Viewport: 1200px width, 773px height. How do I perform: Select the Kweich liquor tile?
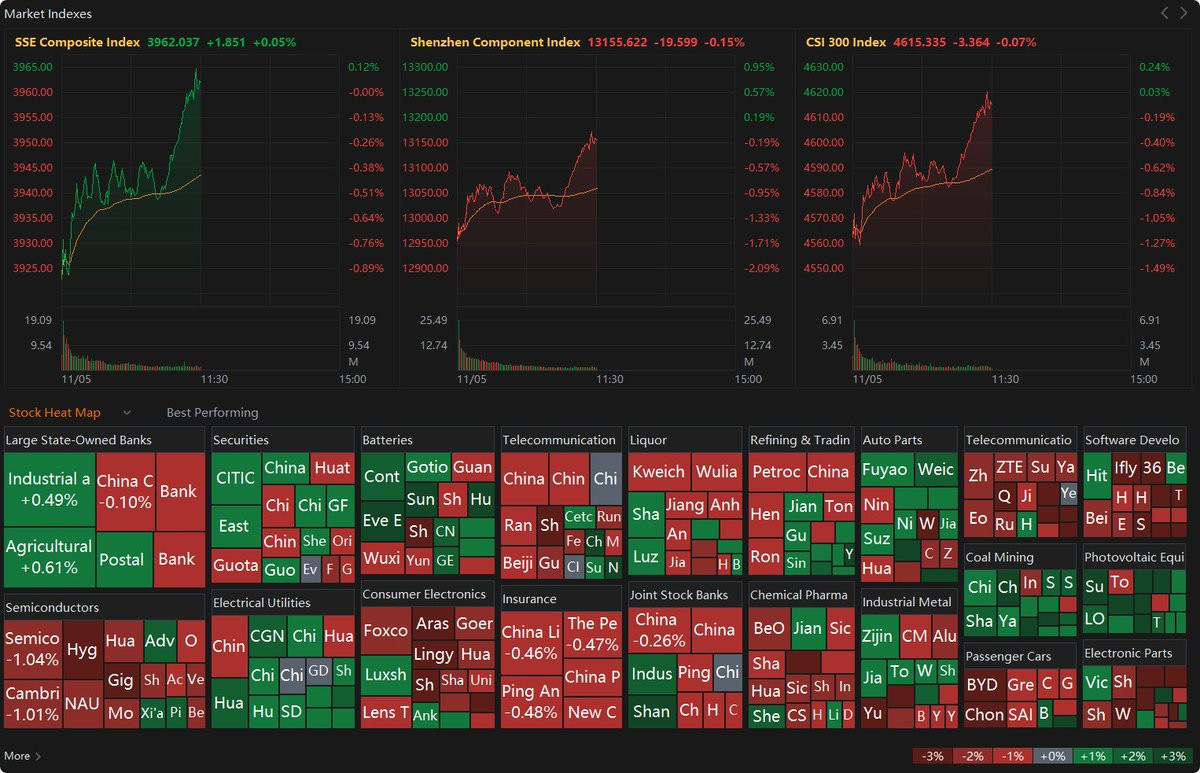(x=659, y=471)
